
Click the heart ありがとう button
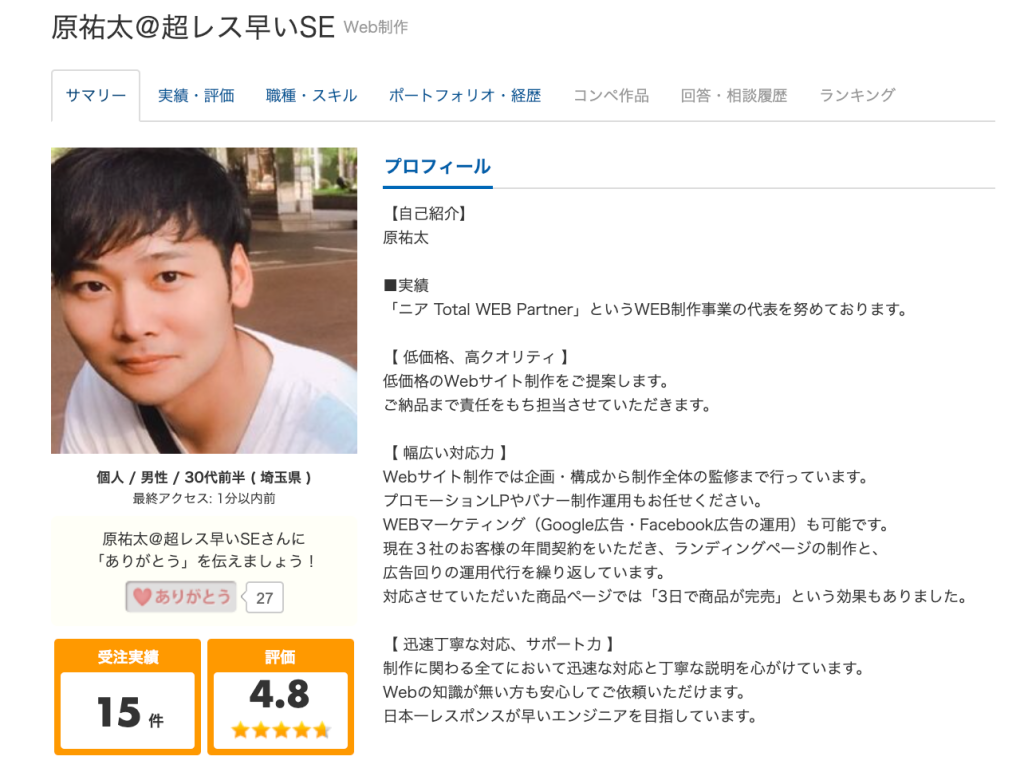181,596
